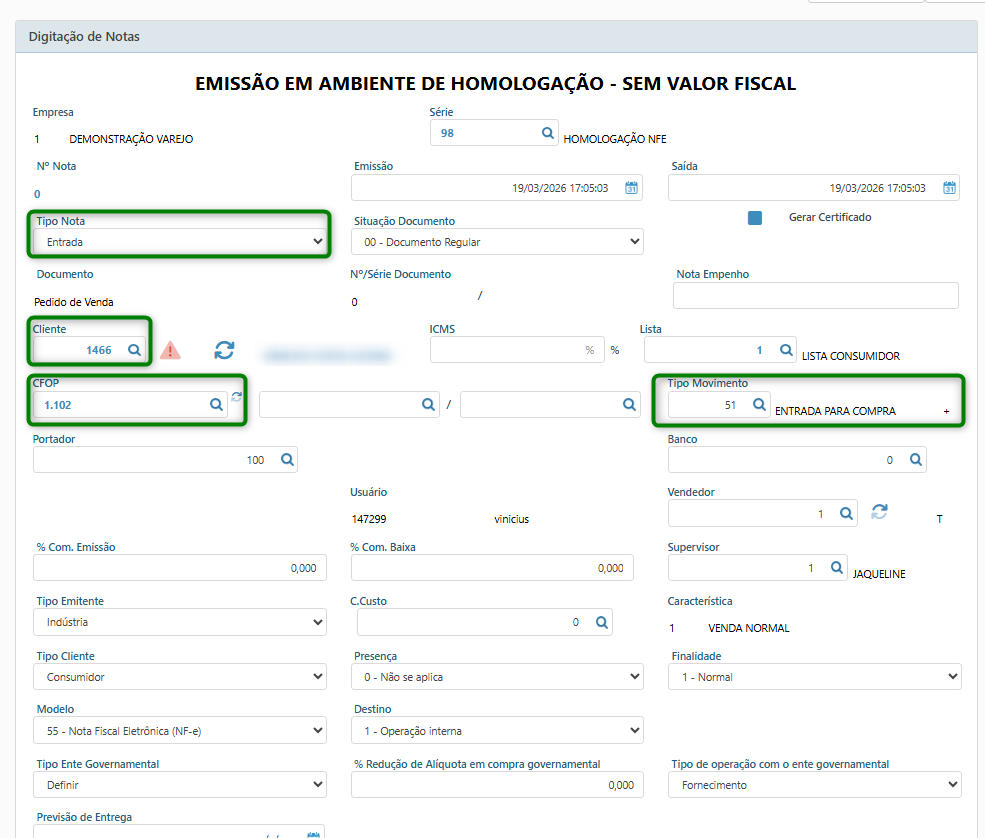Search CFOP using the magnifier icon

pyautogui.click(x=215, y=404)
